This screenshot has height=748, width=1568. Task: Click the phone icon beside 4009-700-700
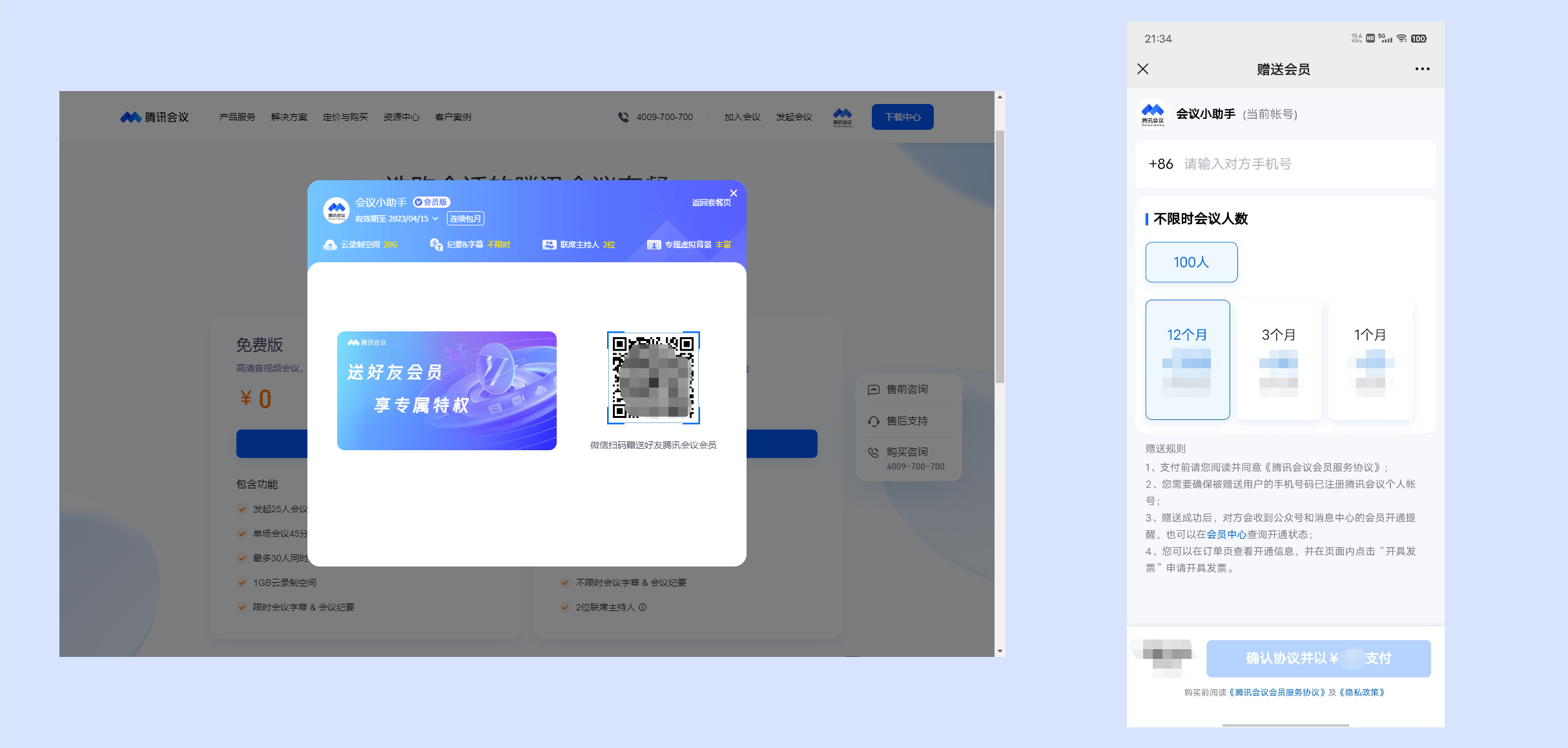click(x=623, y=117)
